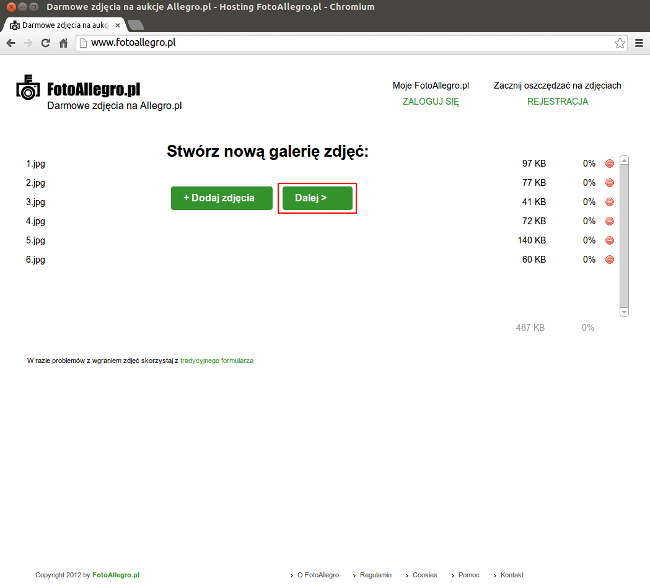The image size is (650, 586).
Task: Click the FotoAllegro.pl logo title text
Action: [x=94, y=89]
